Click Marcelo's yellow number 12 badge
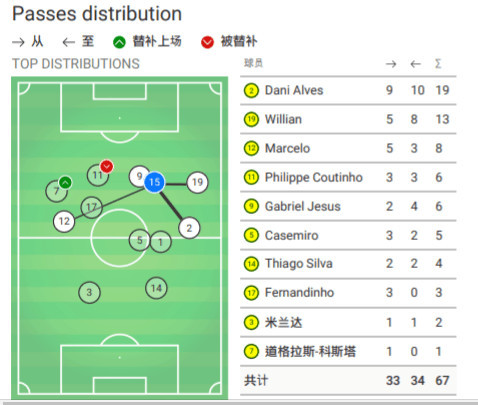The width and height of the screenshot is (478, 405). tap(251, 148)
